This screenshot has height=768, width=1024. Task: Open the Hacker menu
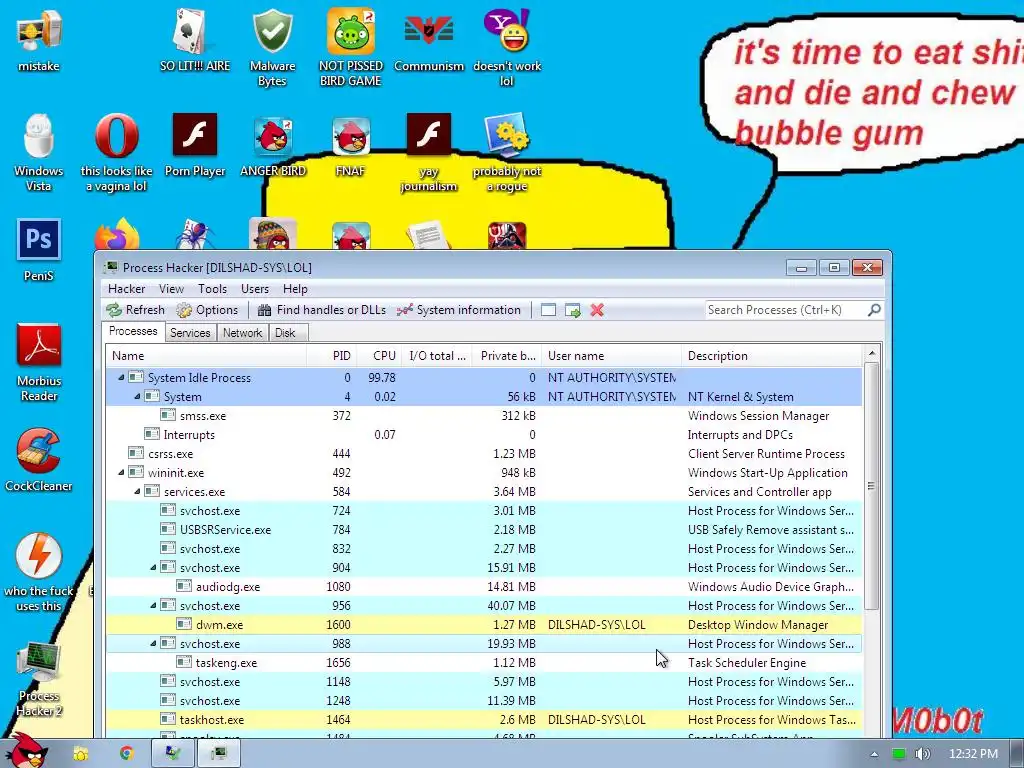click(127, 289)
